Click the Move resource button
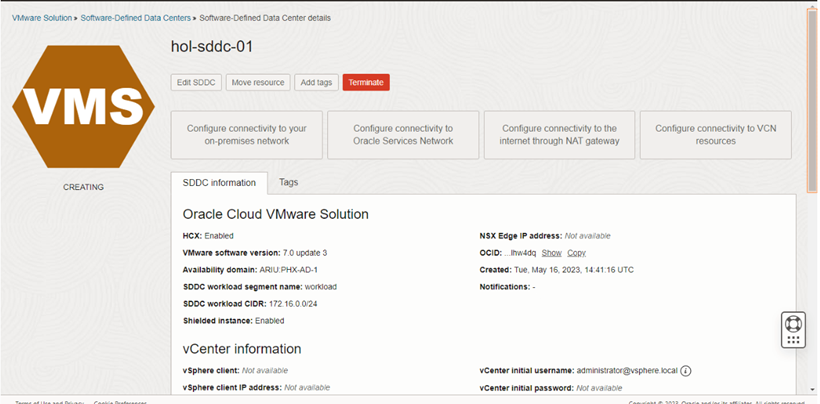820x404 pixels. point(258,83)
